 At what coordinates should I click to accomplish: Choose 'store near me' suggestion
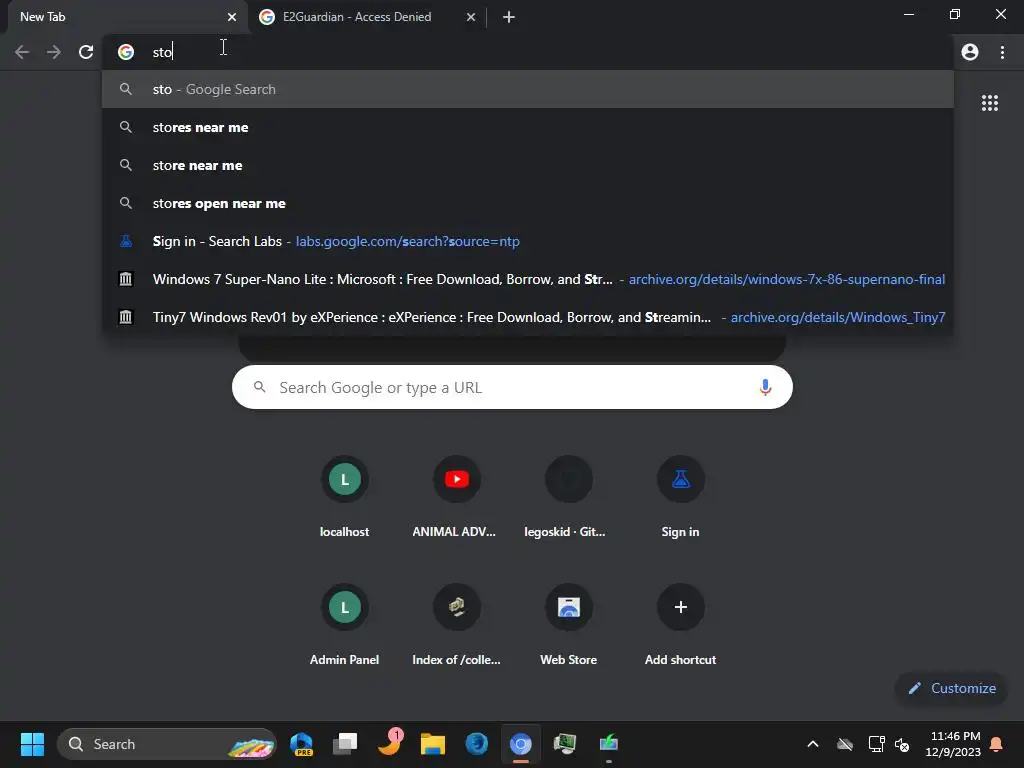tap(528, 165)
